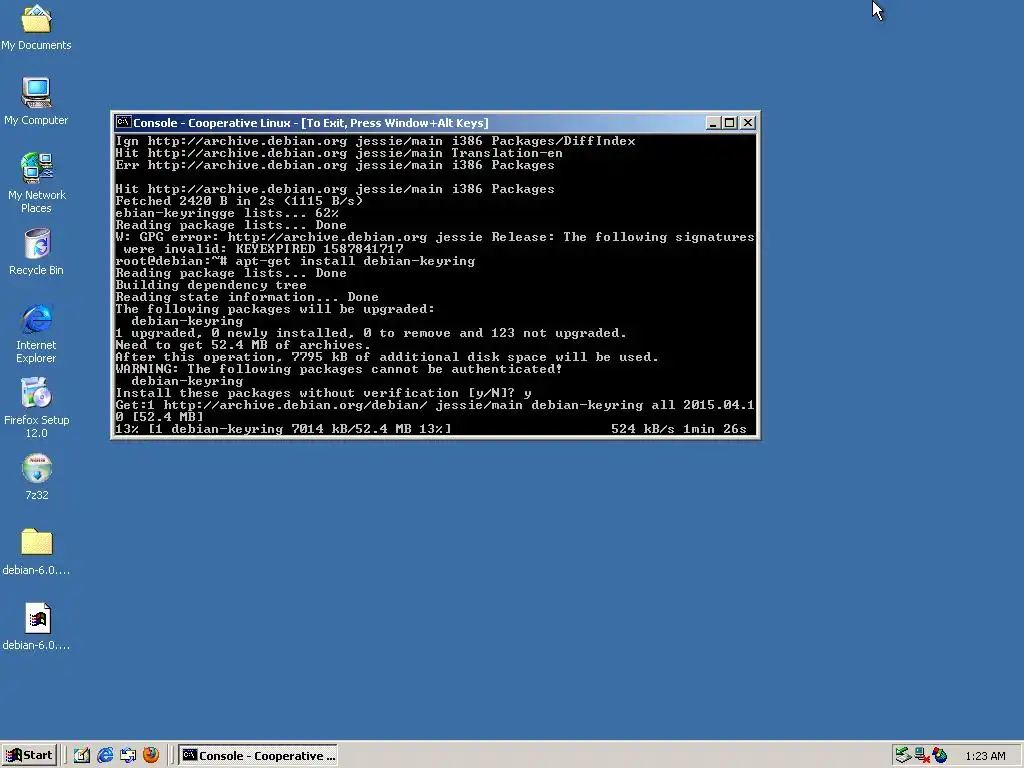Click the 'WARNING: The following packages cannot be authenticated!' line
This screenshot has width=1024, height=768.
[x=339, y=369]
